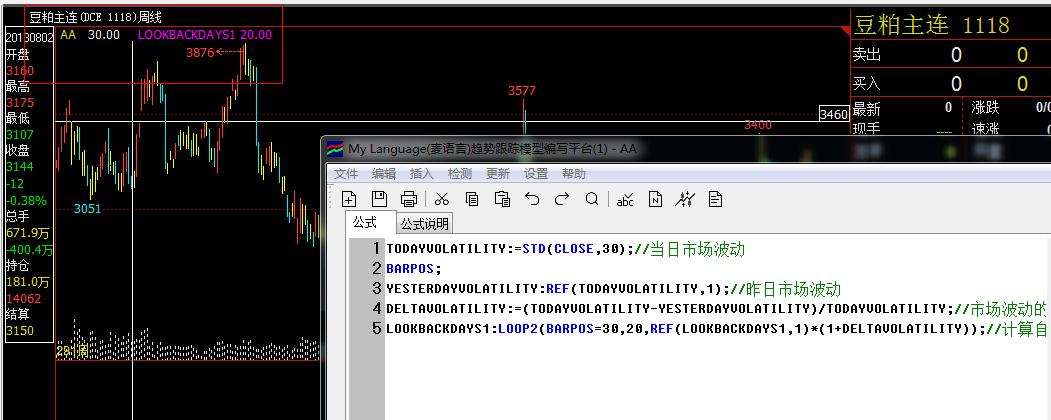The width and height of the screenshot is (1051, 420).
Task: Open the 帮助 menu
Action: click(x=574, y=174)
